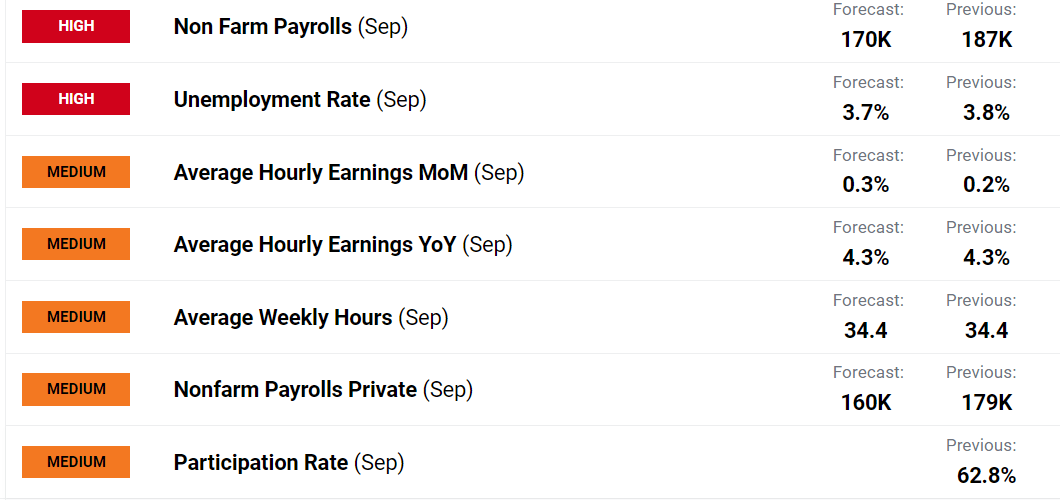Screen dimensions: 1060x500
Task: Click the HIGH badge beside Unemployment Rate
Action: click(x=76, y=99)
